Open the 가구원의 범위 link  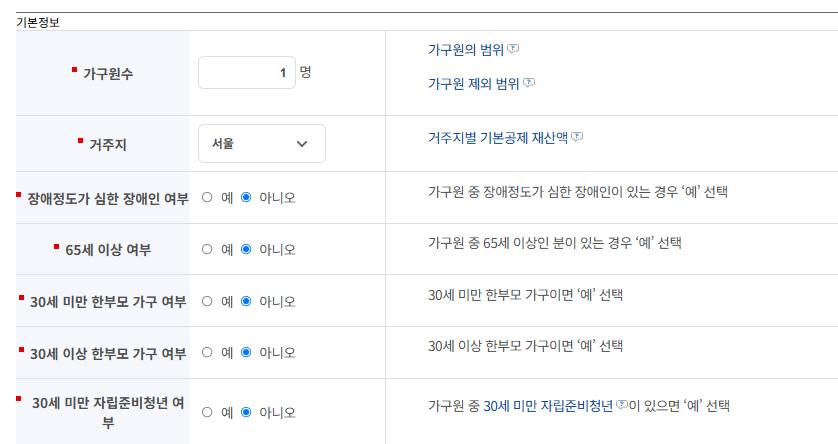click(466, 50)
